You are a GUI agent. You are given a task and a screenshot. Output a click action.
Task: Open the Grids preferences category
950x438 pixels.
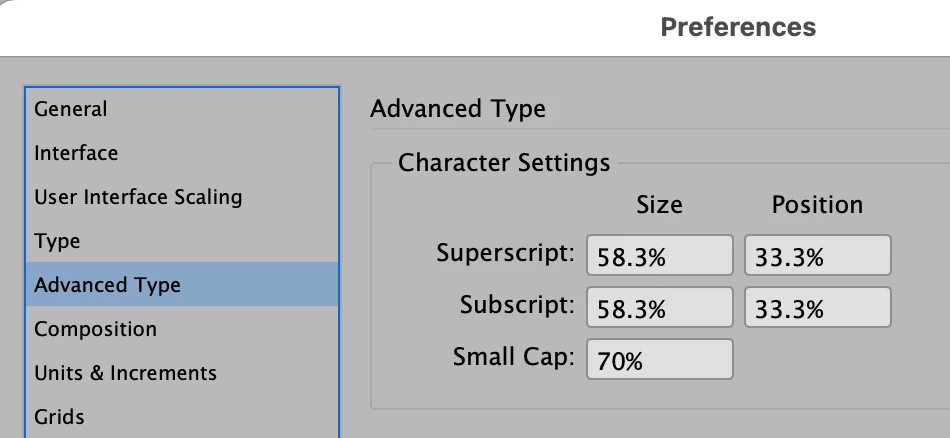coord(182,417)
